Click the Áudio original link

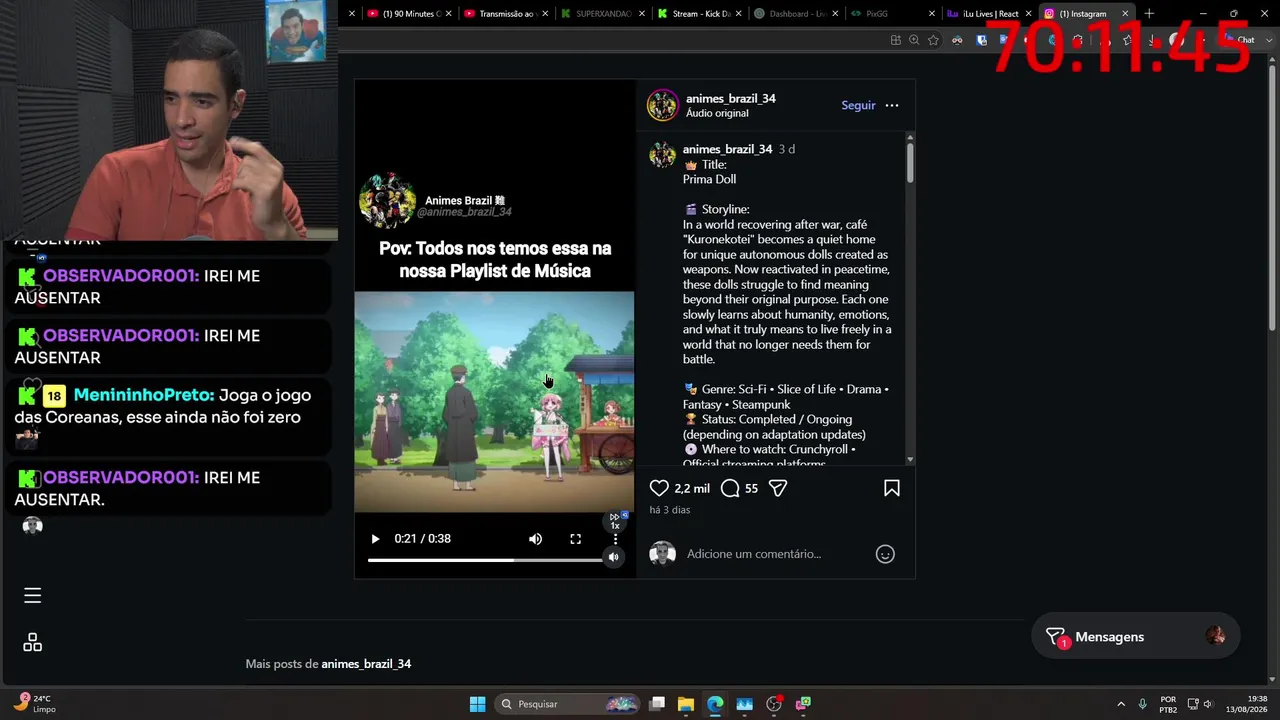[717, 113]
